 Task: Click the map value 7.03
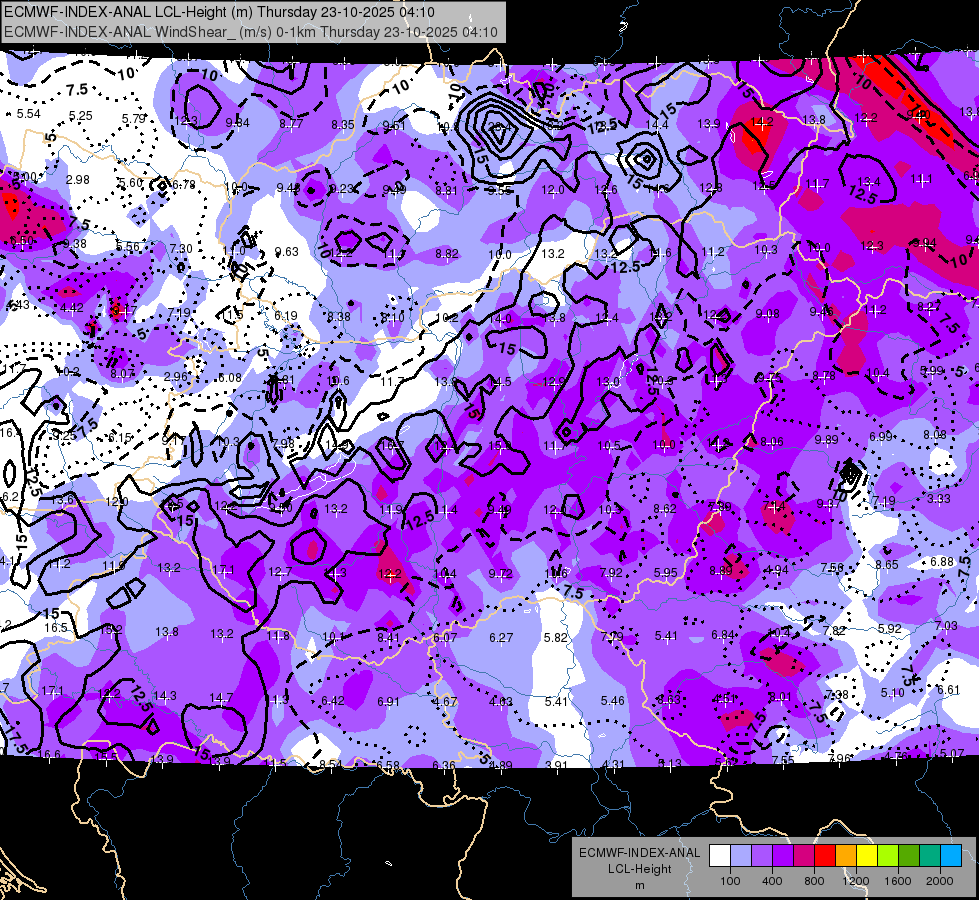(946, 626)
